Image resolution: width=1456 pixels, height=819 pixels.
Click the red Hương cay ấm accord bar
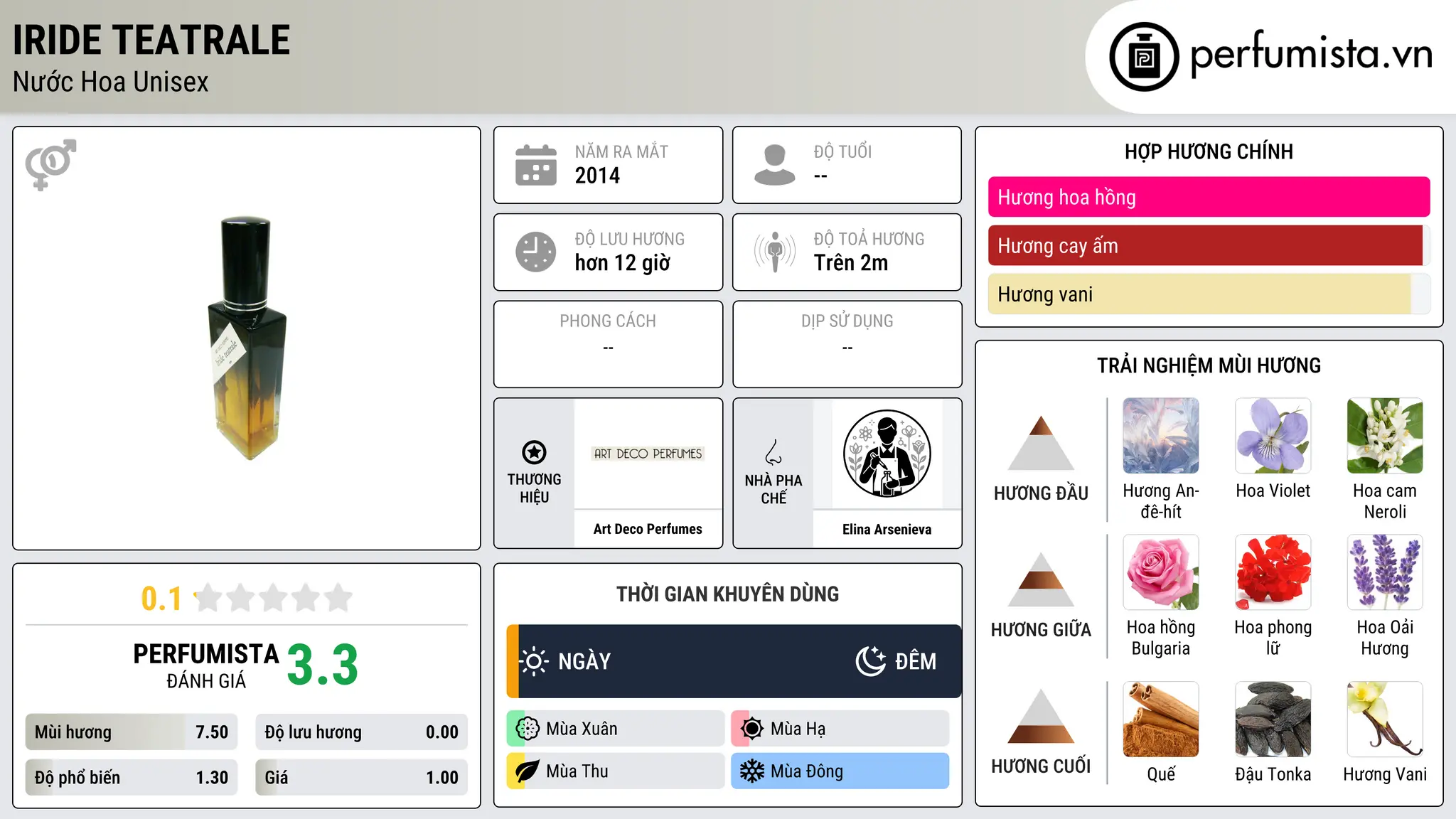click(1209, 245)
